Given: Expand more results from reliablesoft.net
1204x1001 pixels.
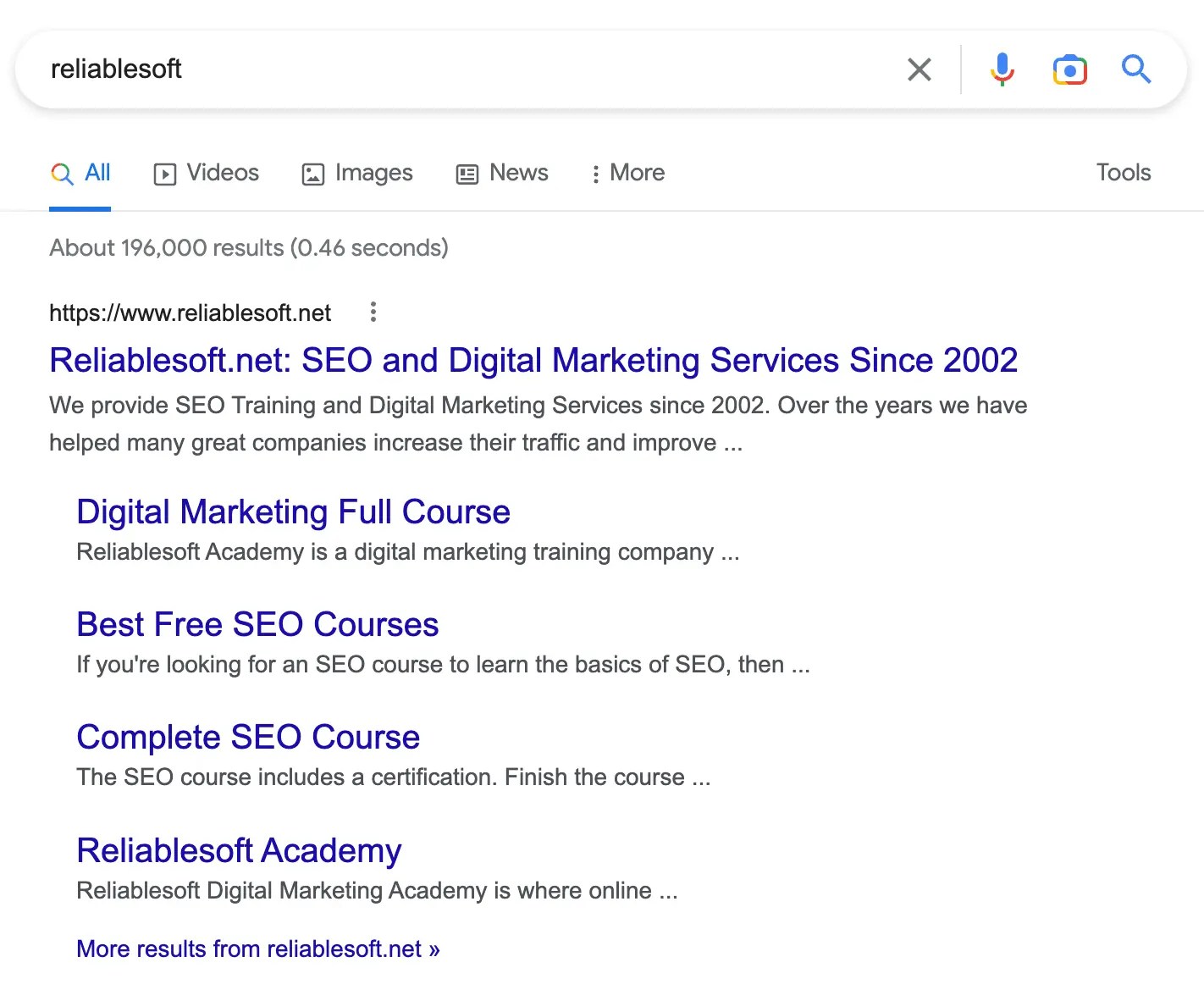Looking at the screenshot, I should pos(257,948).
